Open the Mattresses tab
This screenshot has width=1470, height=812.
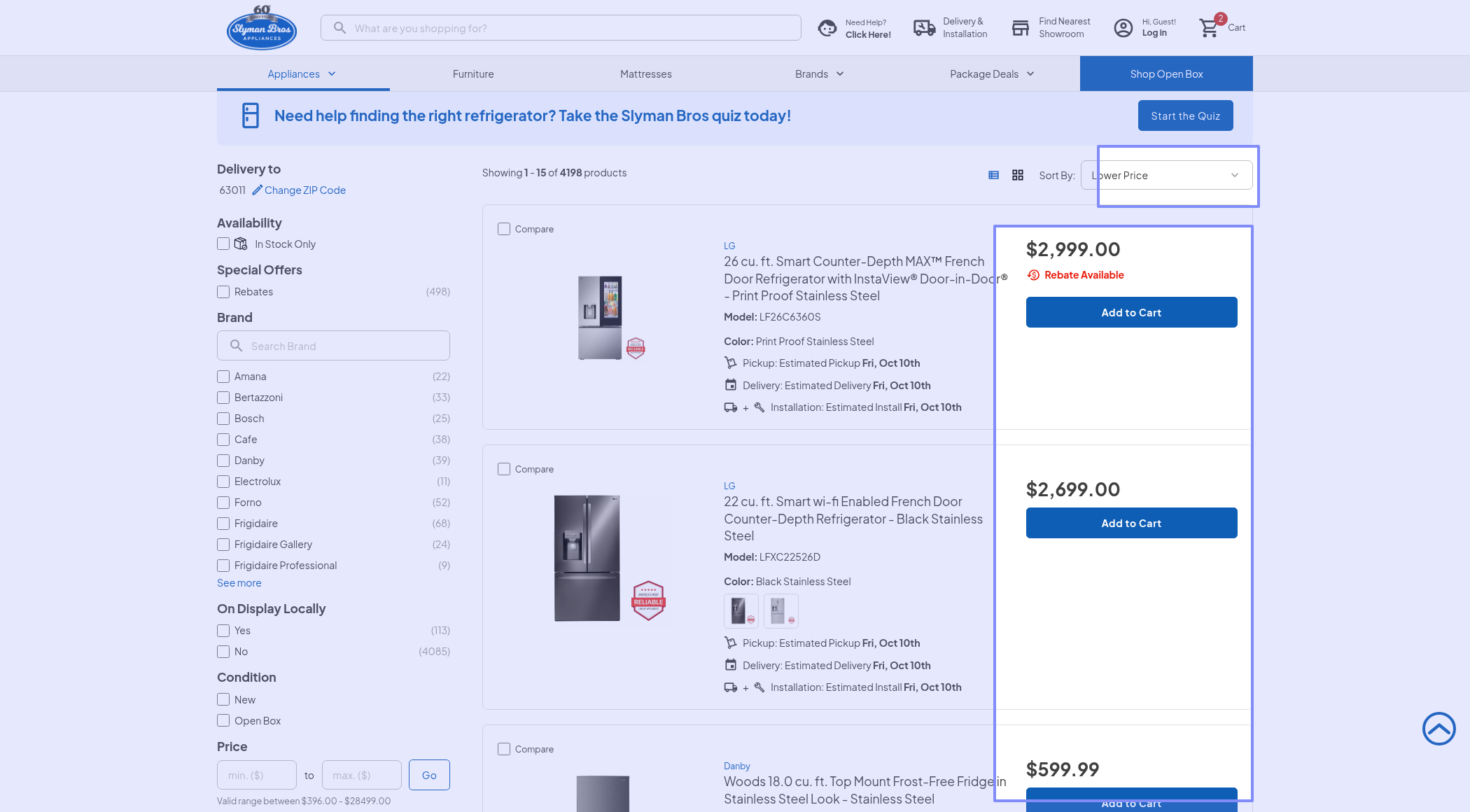coord(645,73)
